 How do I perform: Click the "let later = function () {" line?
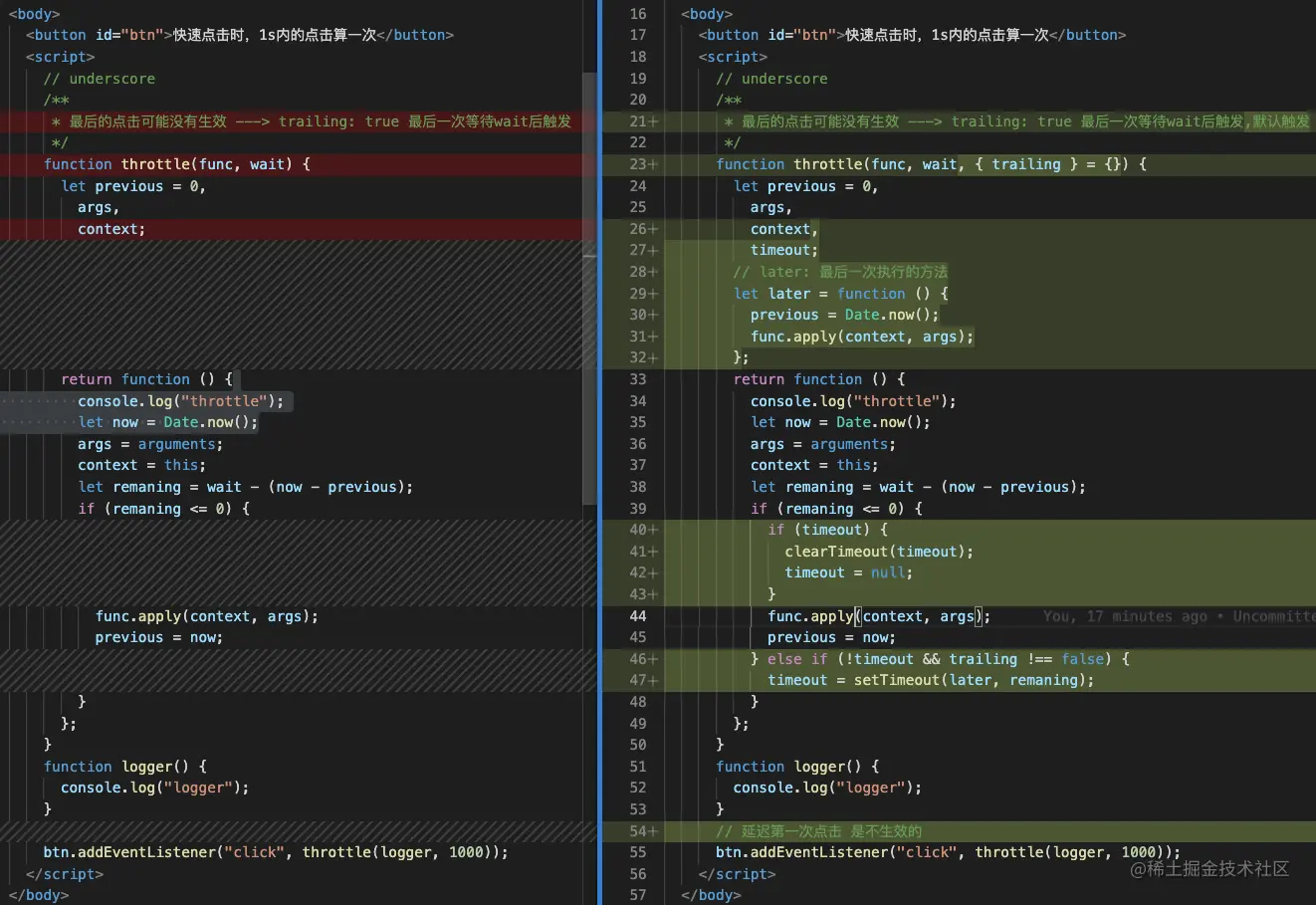click(x=841, y=294)
